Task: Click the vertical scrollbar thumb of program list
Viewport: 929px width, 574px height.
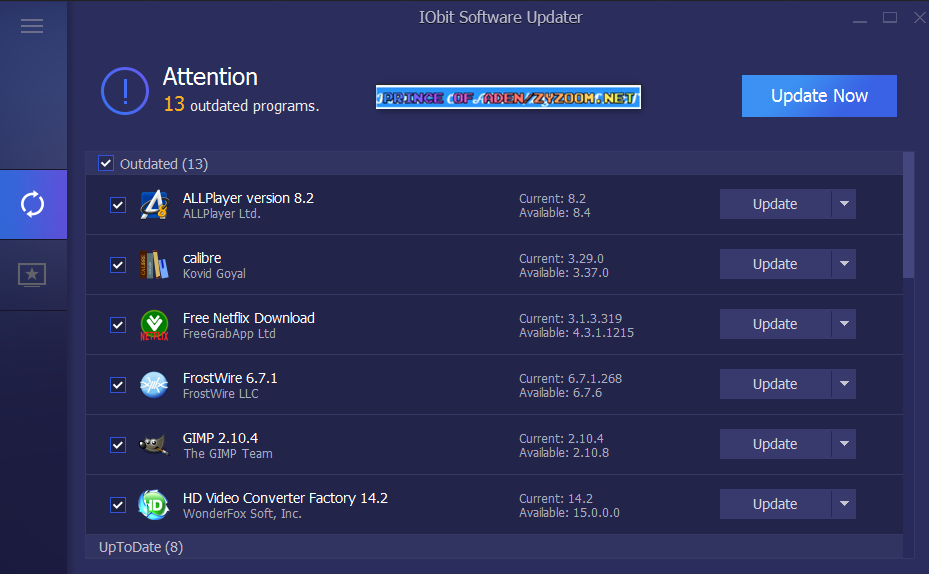Action: pos(909,214)
